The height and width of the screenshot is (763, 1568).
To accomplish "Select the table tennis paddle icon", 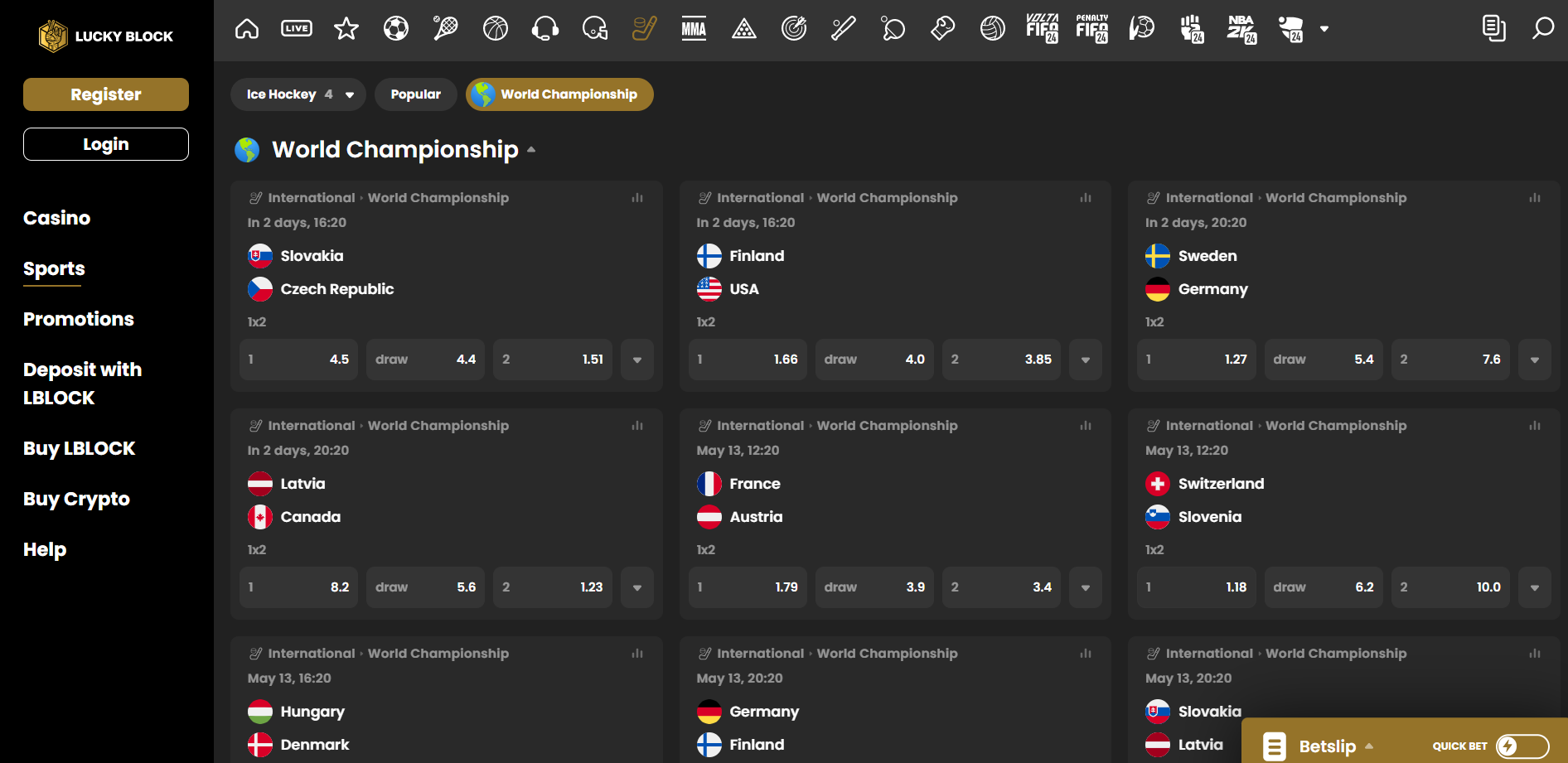I will coord(893,29).
